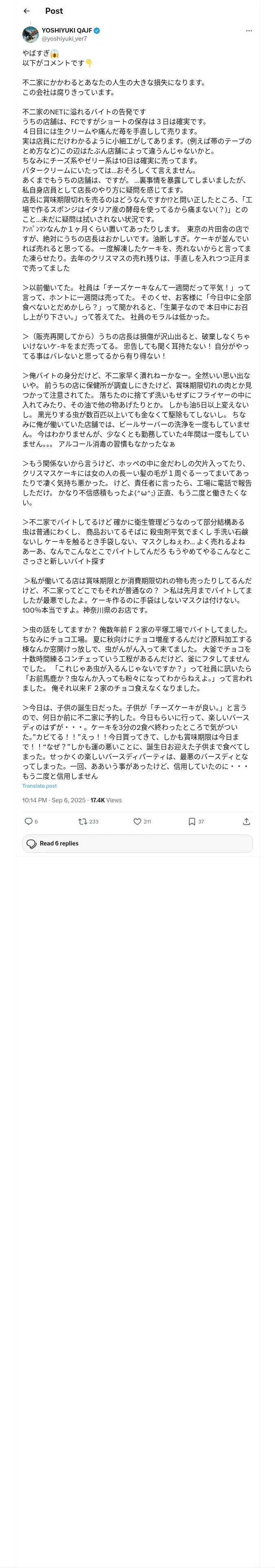Click the chat icon inside Read replies

pos(32,844)
